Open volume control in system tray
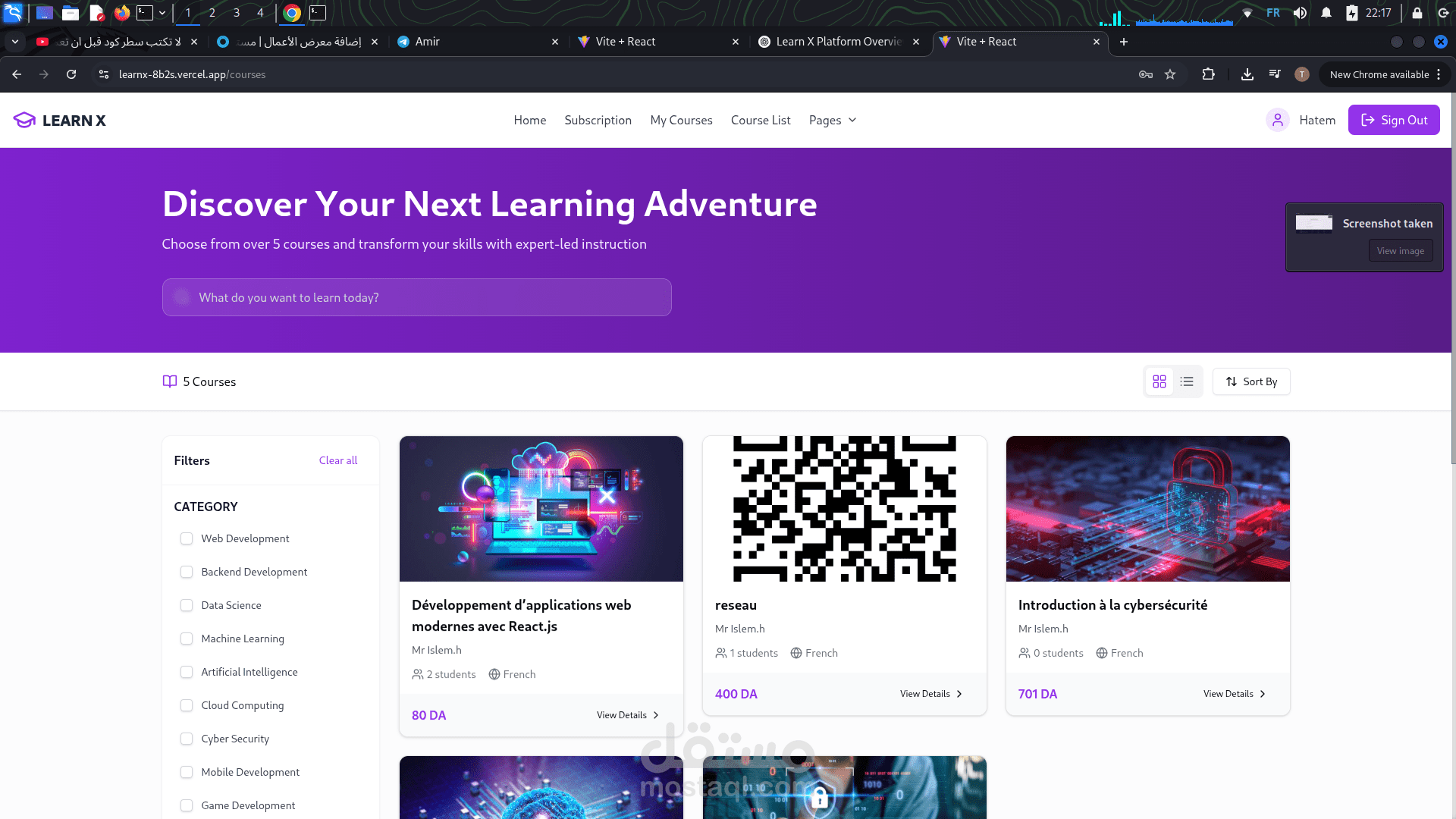 pos(1300,13)
